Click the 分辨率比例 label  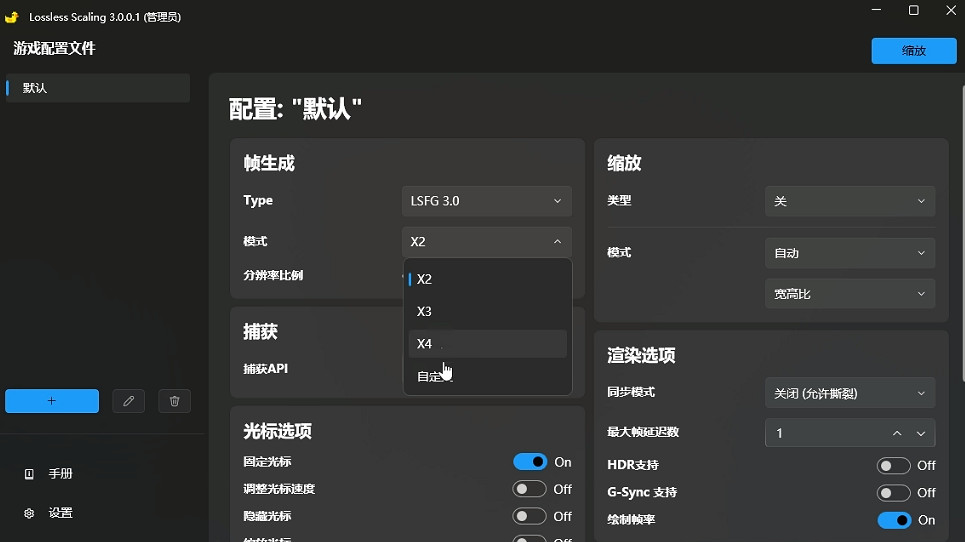[273, 275]
